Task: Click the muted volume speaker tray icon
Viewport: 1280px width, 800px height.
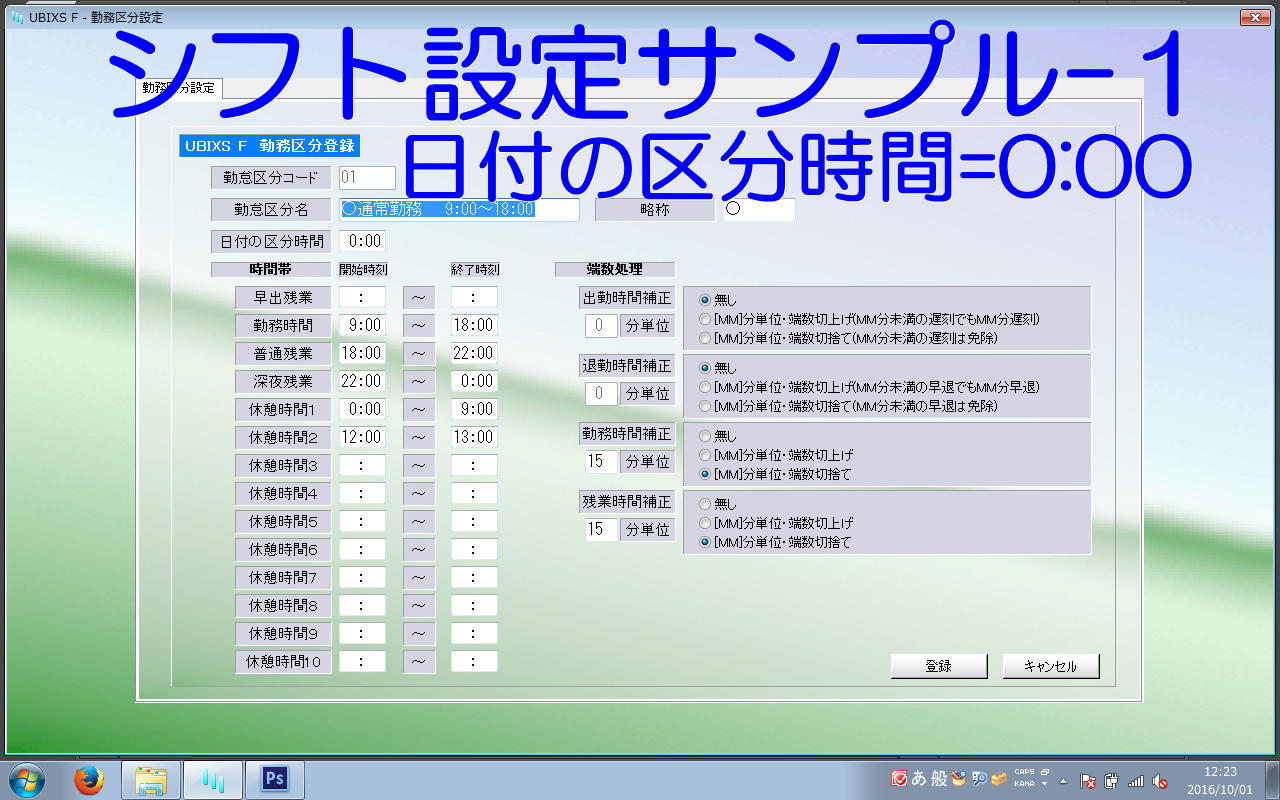Action: pyautogui.click(x=1160, y=781)
